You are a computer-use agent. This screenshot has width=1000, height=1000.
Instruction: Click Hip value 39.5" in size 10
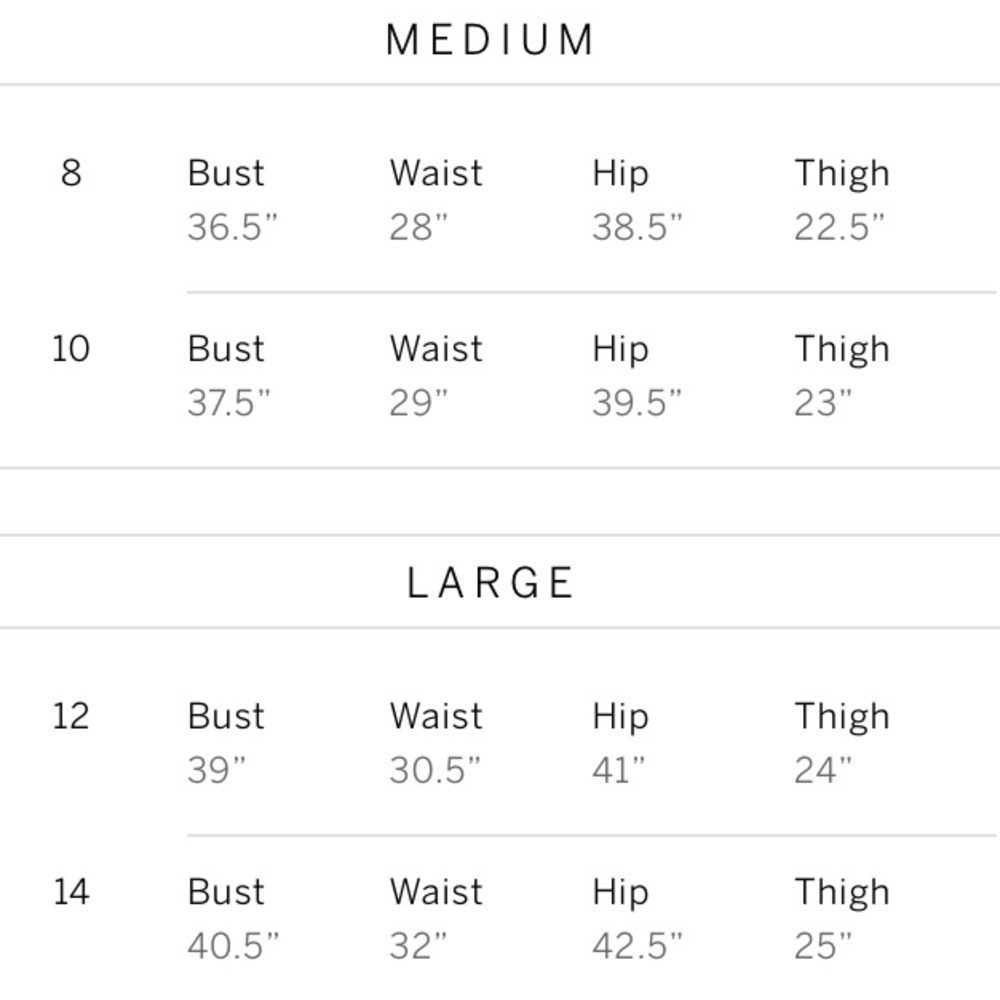click(x=637, y=403)
